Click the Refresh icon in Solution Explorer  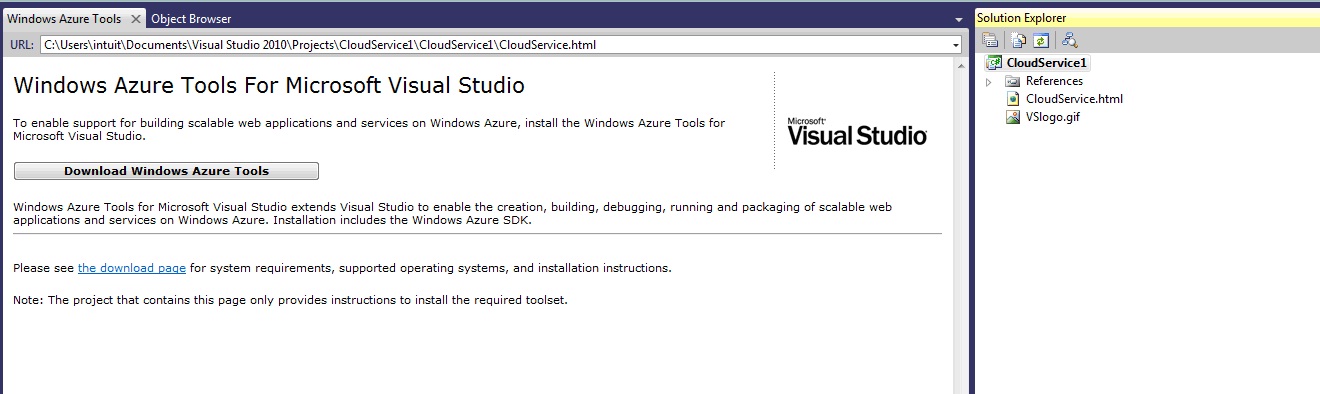coord(1040,41)
